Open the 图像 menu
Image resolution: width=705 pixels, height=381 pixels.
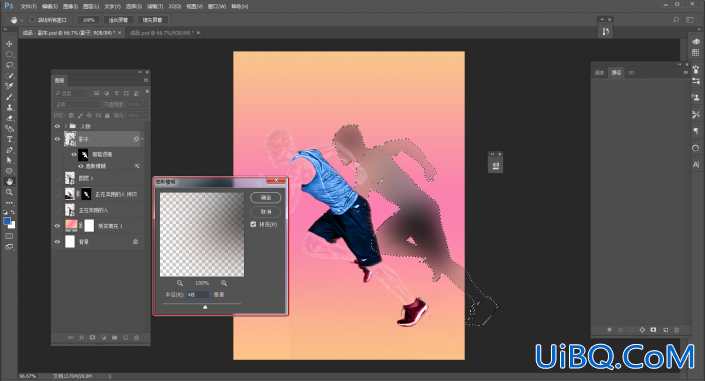coord(70,7)
